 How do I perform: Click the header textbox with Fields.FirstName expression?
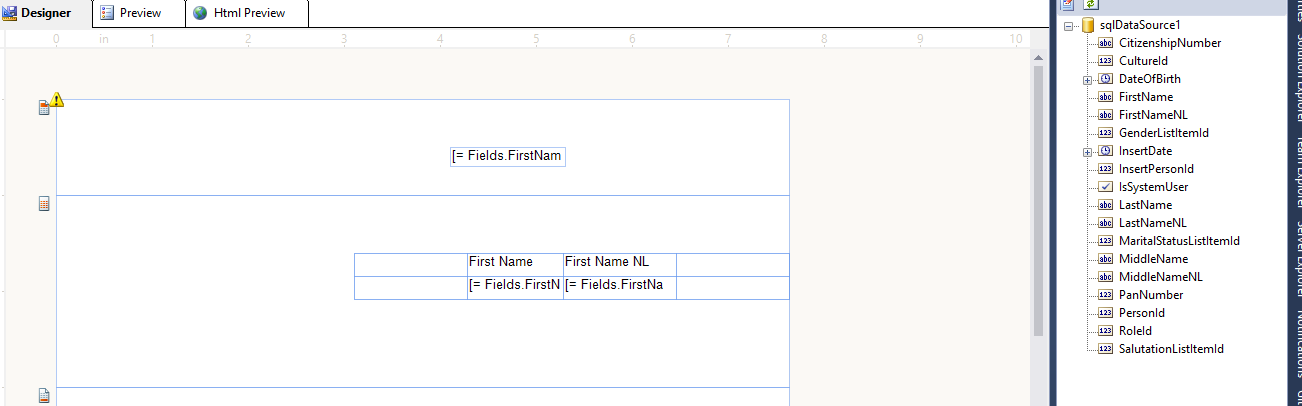click(x=508, y=156)
